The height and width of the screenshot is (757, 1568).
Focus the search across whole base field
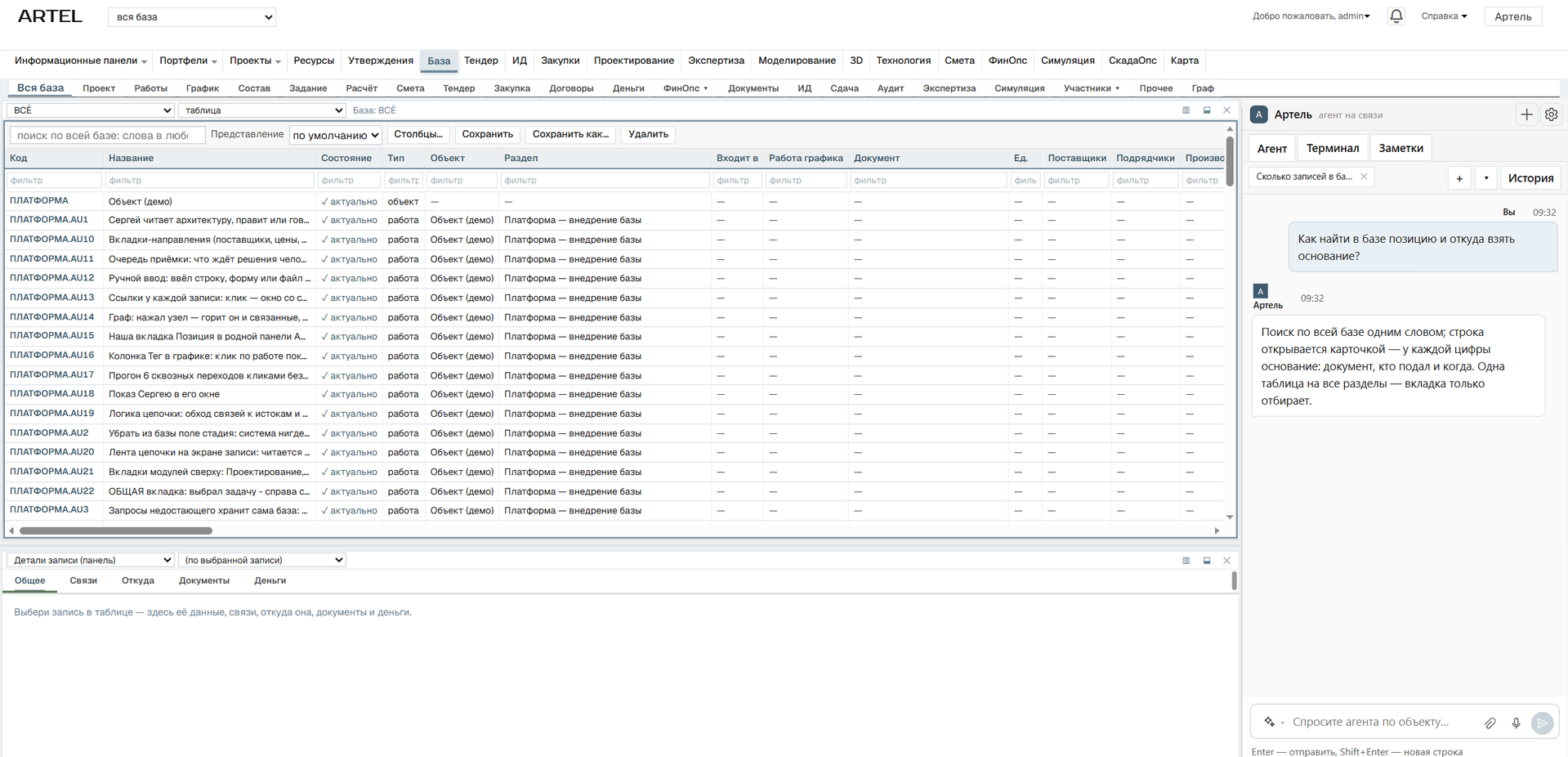point(107,136)
